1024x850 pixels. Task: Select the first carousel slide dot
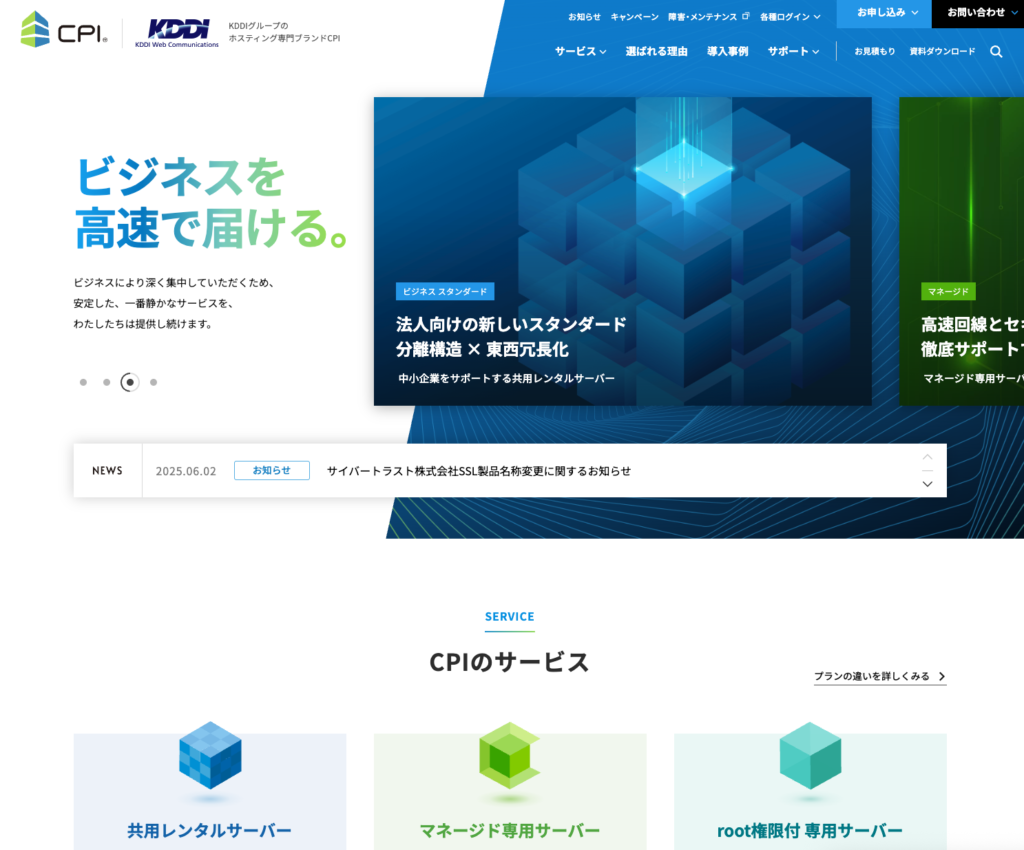tap(83, 382)
